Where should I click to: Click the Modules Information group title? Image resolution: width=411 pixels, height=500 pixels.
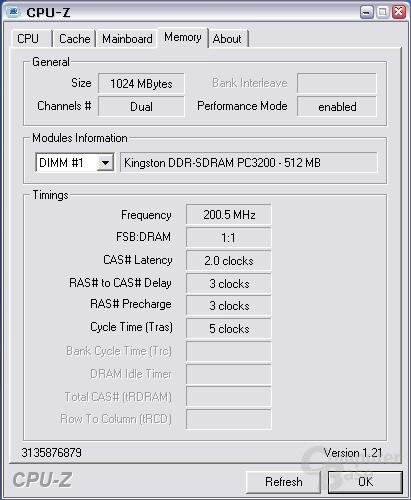coord(80,138)
